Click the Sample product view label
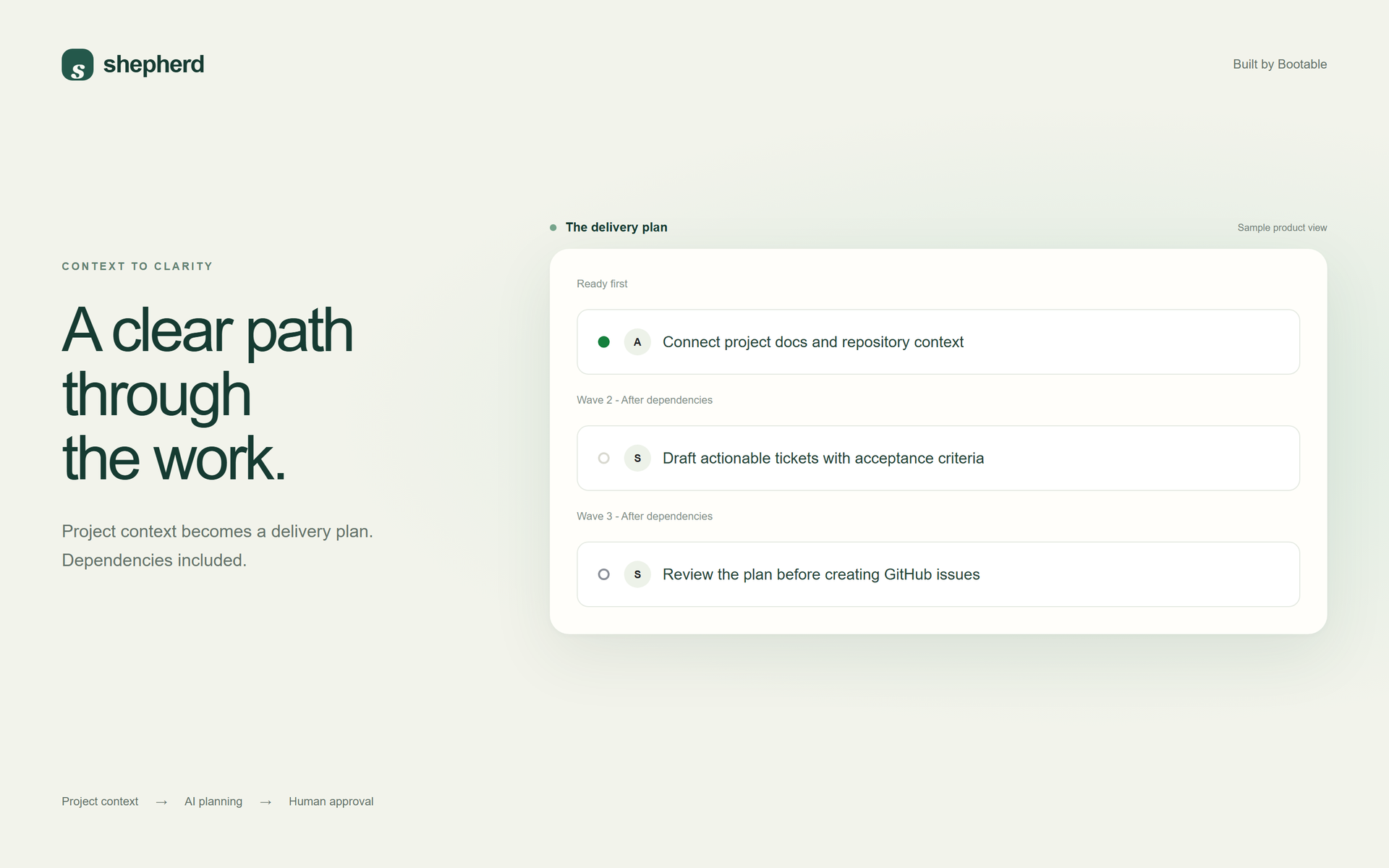This screenshot has height=868, width=1389. (x=1282, y=228)
